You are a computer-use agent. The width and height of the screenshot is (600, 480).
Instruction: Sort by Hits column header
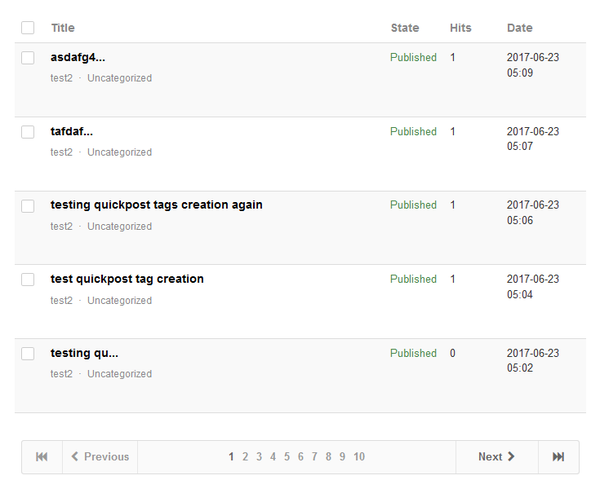[x=460, y=28]
